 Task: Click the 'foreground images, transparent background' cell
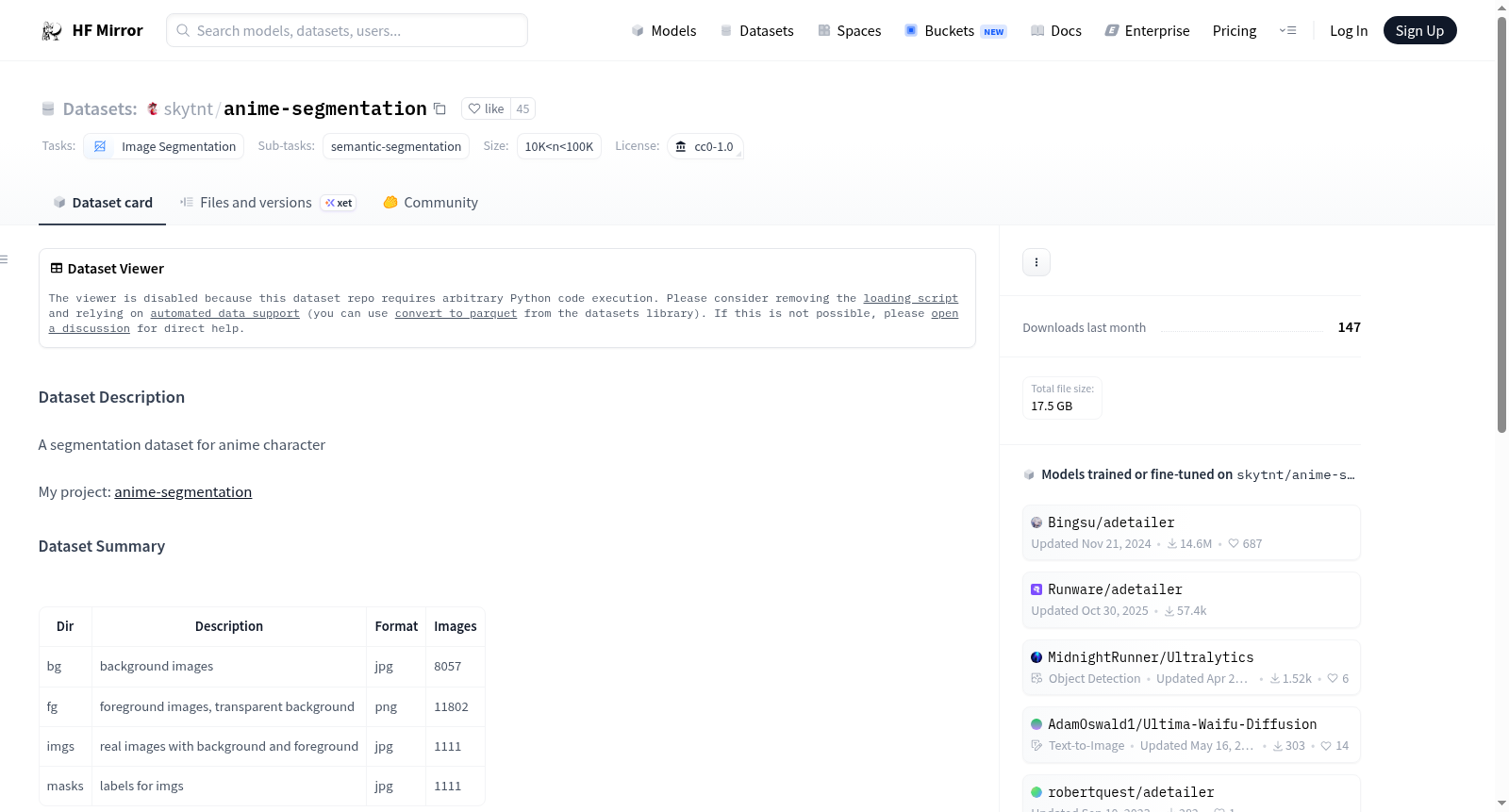coord(227,706)
